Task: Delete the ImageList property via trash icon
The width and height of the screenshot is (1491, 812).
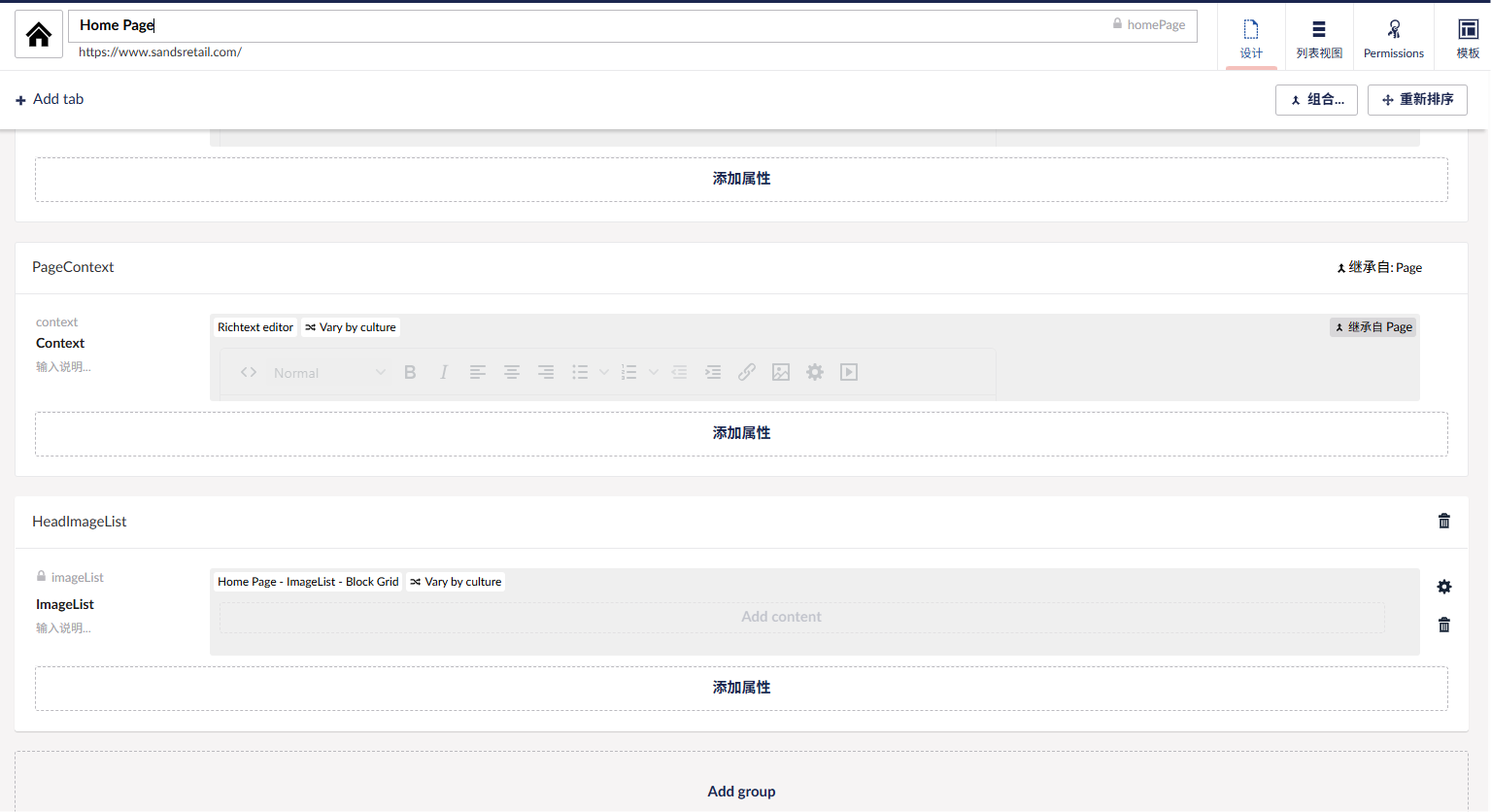Action: pos(1444,625)
